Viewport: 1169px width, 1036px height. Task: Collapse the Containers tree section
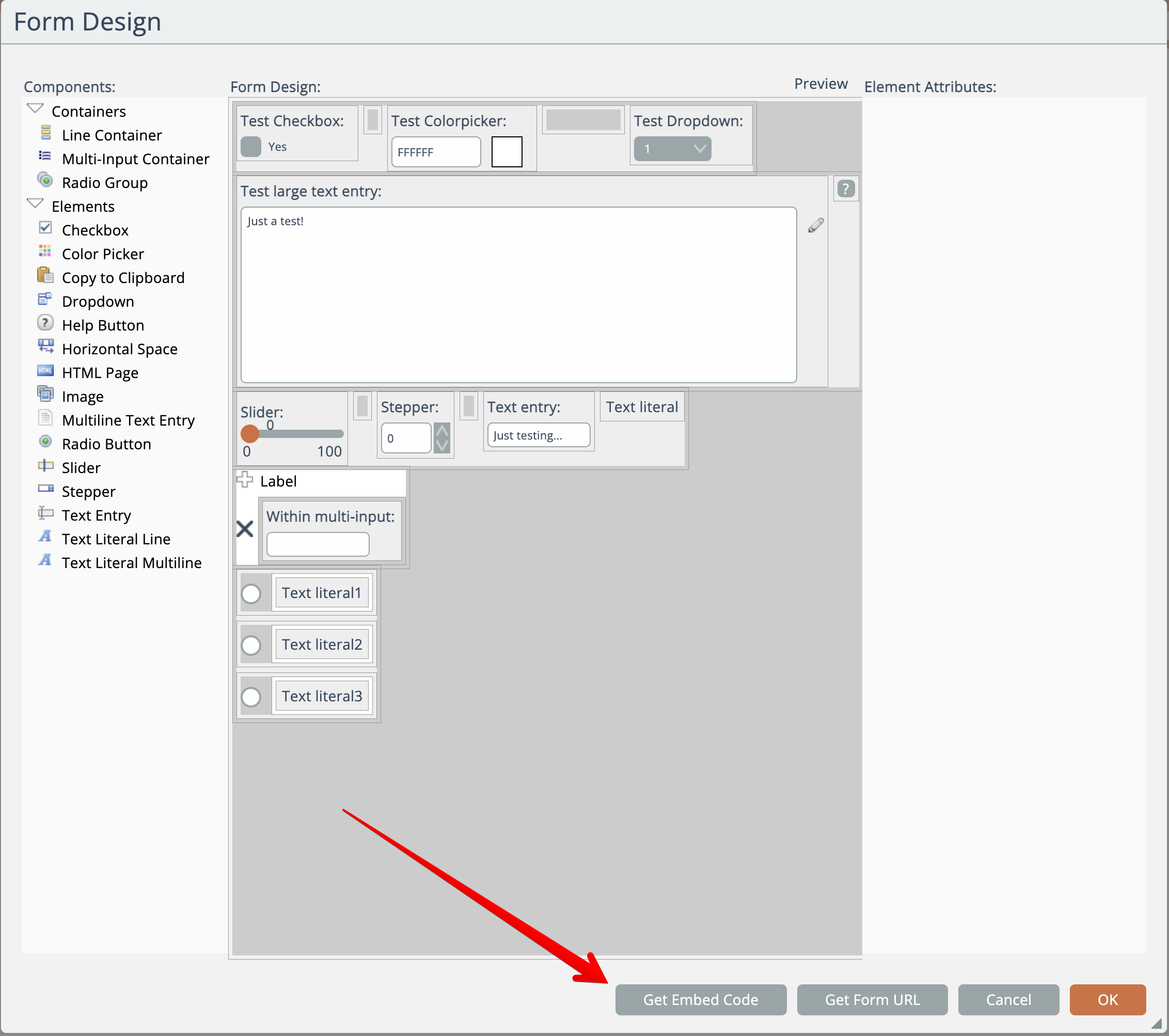(x=36, y=108)
